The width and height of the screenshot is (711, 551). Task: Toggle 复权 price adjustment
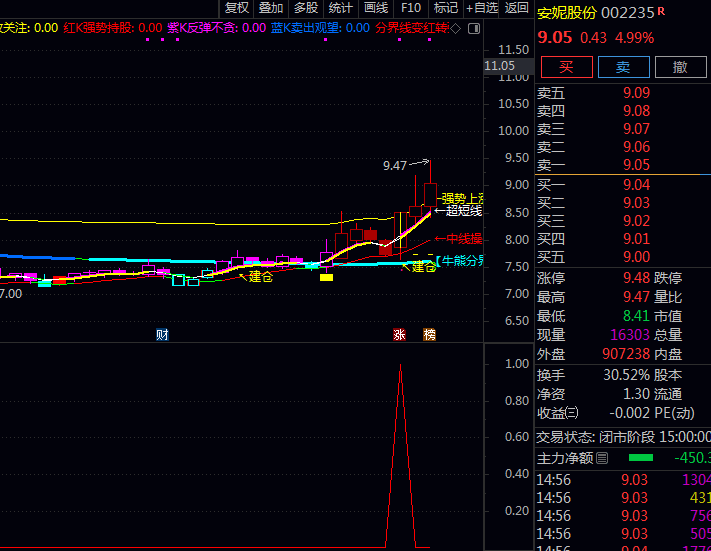(236, 8)
